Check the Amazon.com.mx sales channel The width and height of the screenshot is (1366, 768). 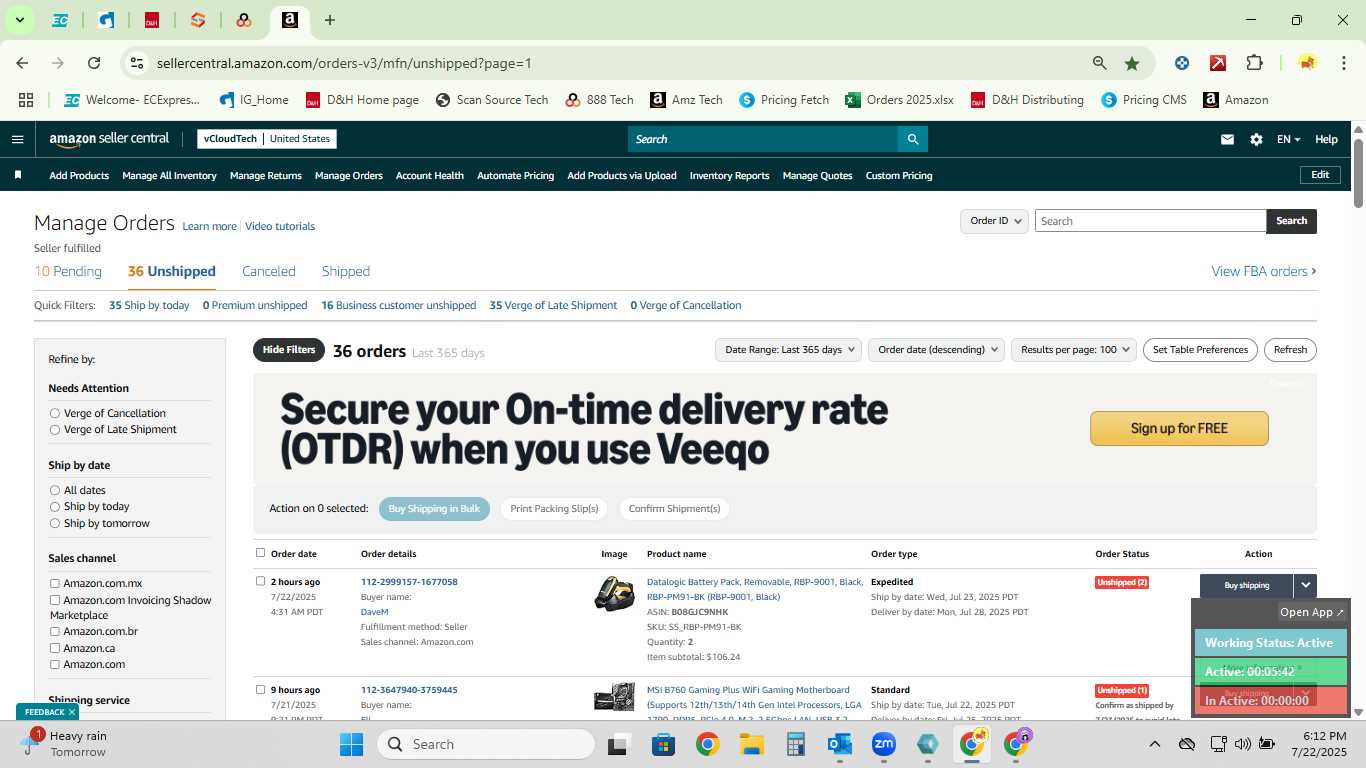(x=55, y=583)
